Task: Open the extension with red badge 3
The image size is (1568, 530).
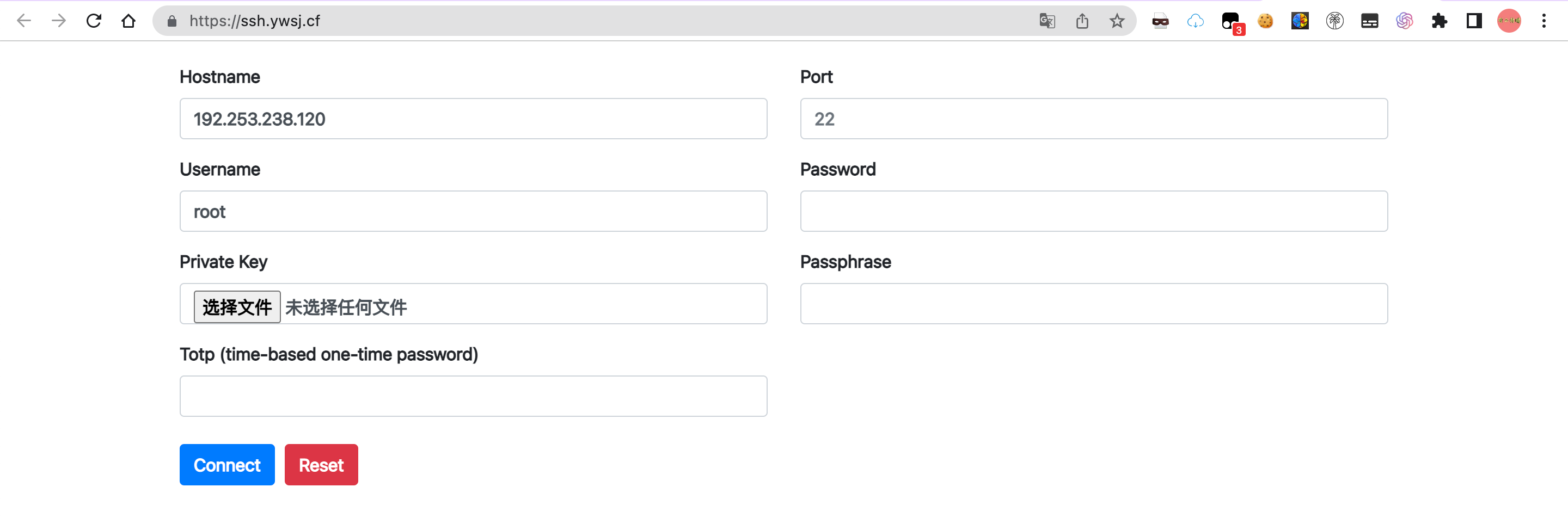Action: point(1232,22)
